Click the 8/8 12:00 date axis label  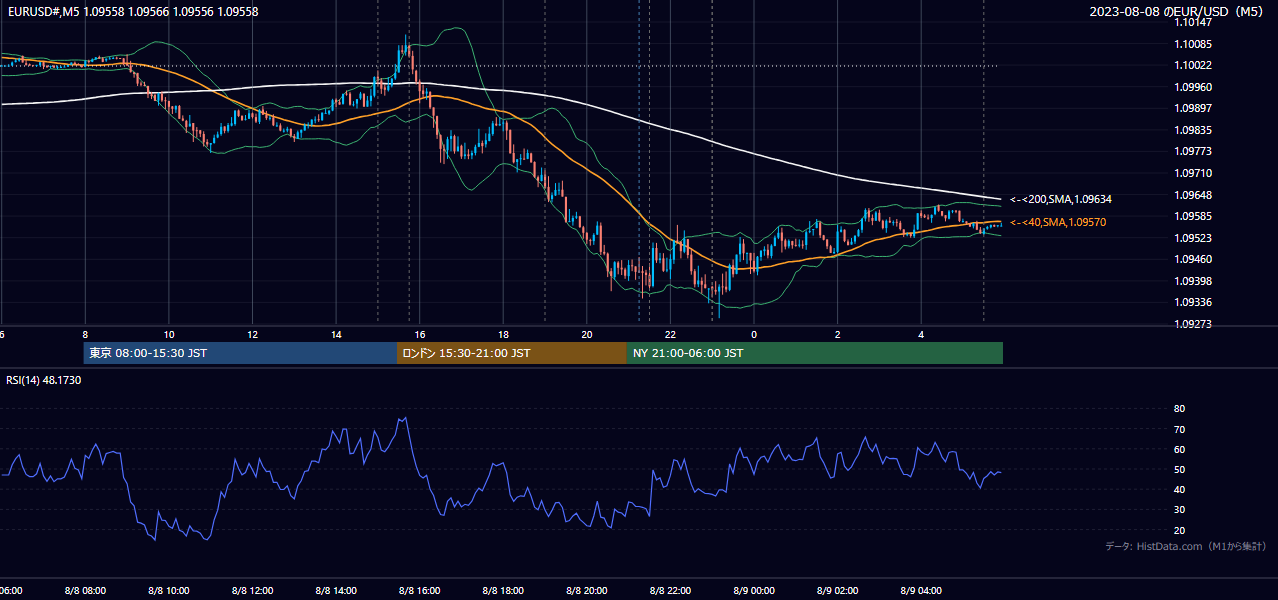253,591
